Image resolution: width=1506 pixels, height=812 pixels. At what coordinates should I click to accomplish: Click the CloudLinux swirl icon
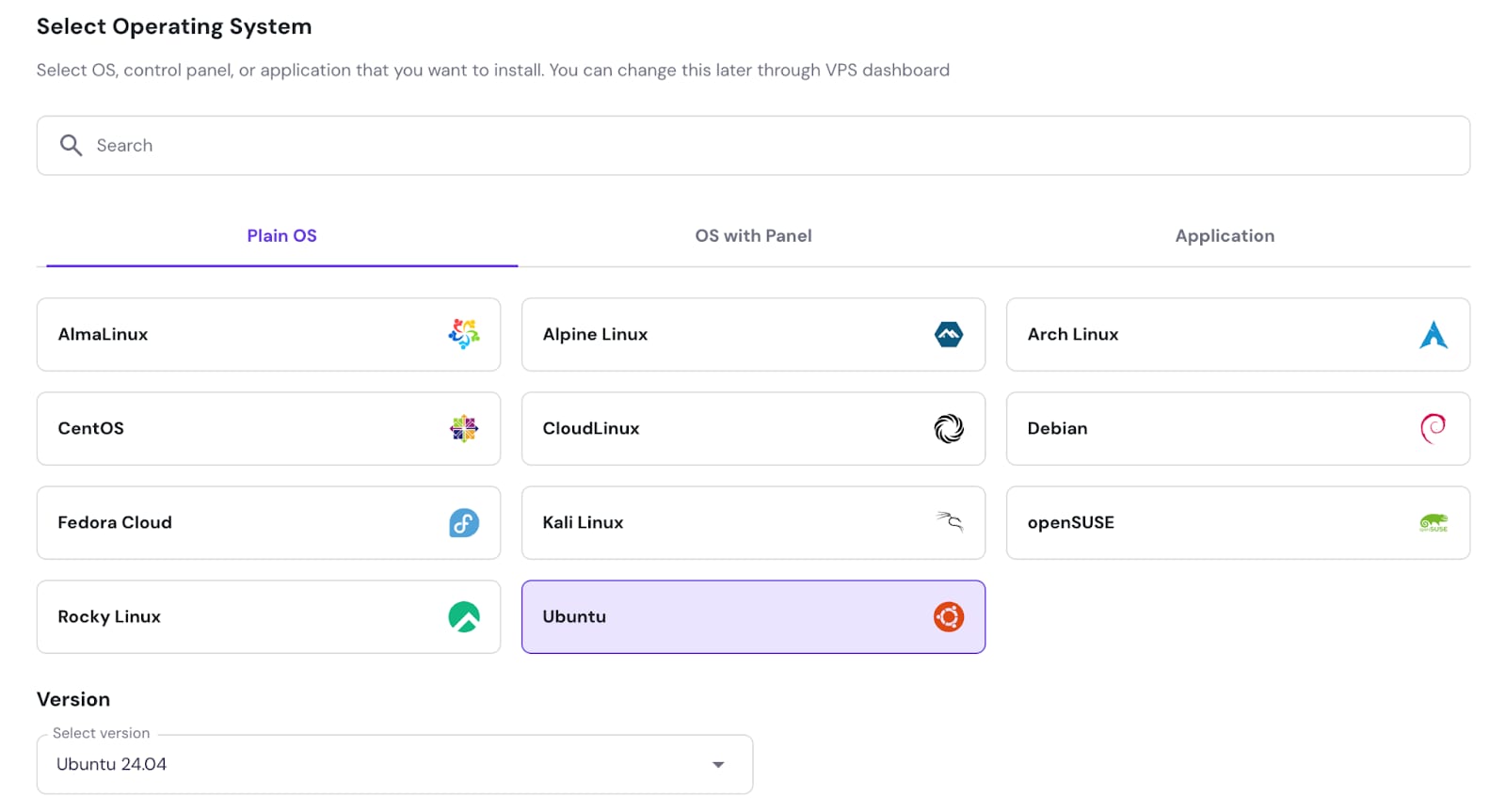click(948, 428)
